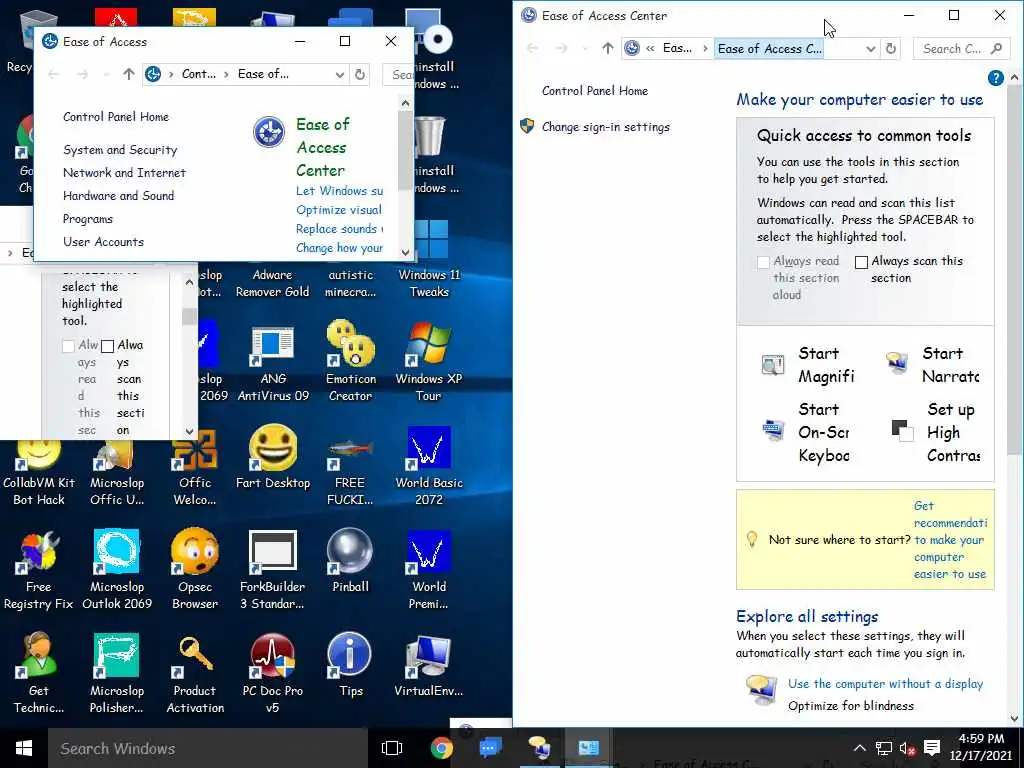
Task: Open the Action Center notification icon
Action: [932, 748]
